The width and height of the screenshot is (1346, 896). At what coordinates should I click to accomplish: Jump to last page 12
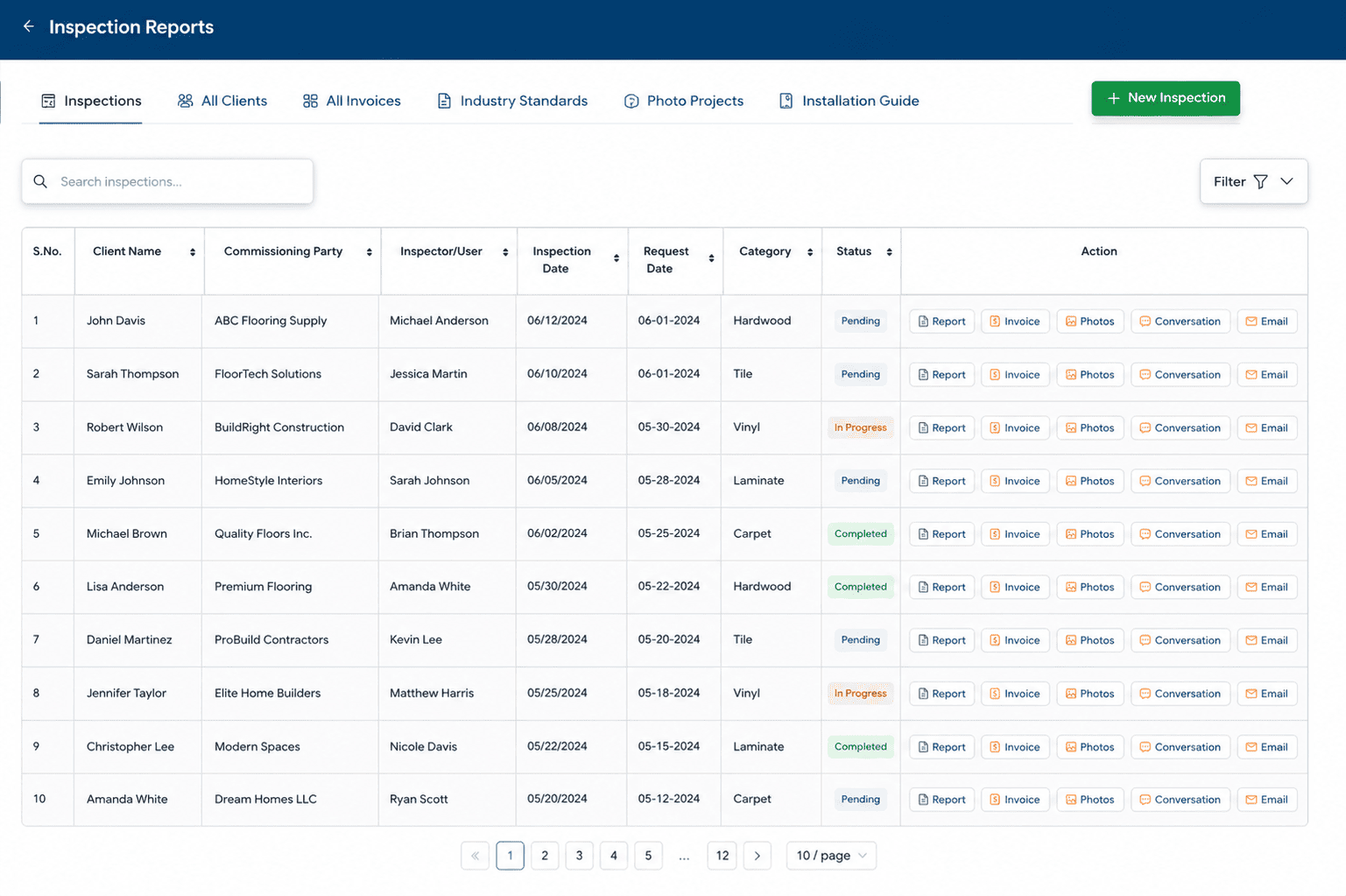tap(722, 856)
